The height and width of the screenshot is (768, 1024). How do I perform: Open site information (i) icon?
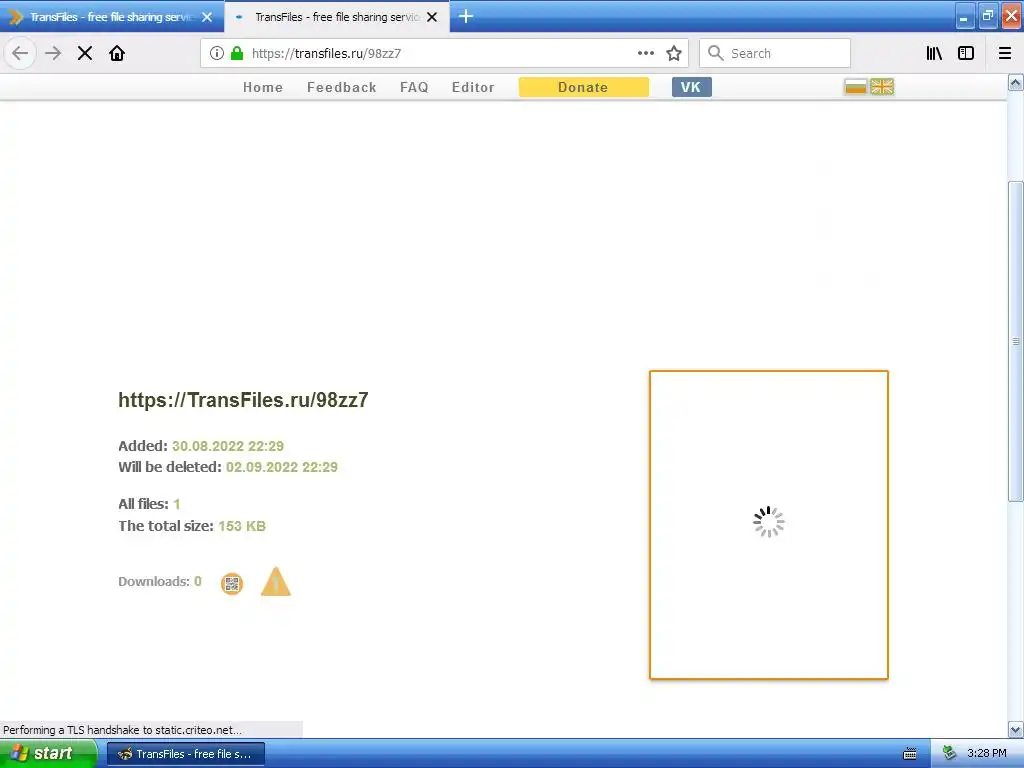217,53
